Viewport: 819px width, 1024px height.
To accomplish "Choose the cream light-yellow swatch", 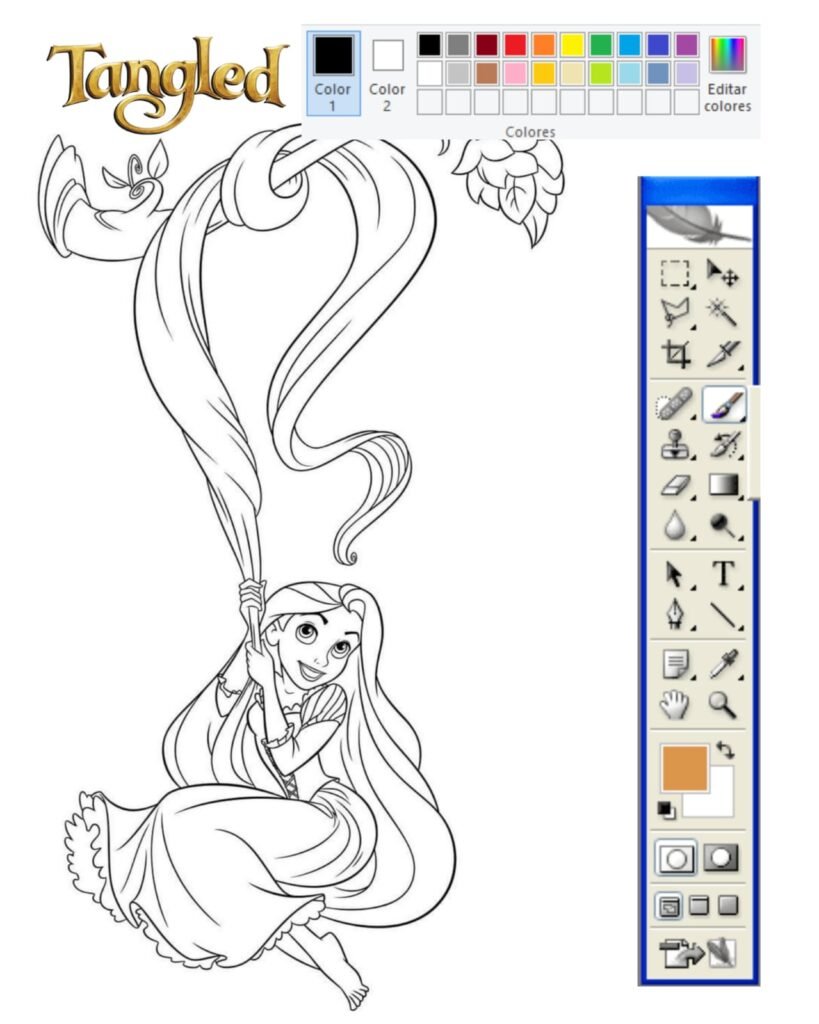I will pos(573,73).
